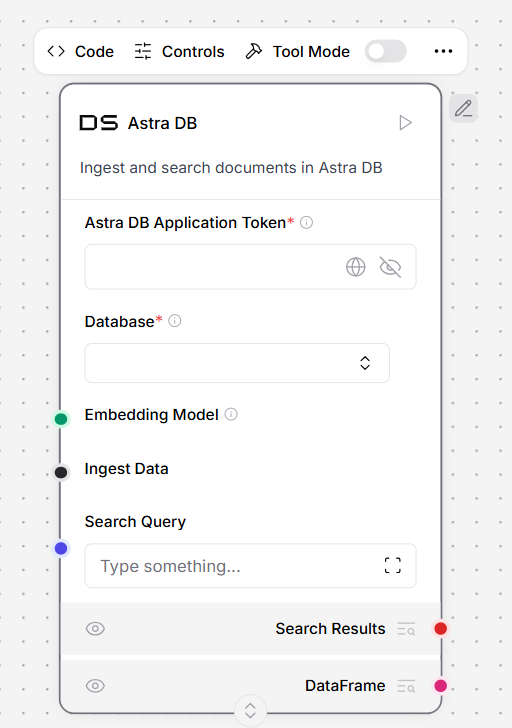Image resolution: width=512 pixels, height=728 pixels.
Task: Toggle token visibility crossed-eye icon
Action: (x=390, y=267)
